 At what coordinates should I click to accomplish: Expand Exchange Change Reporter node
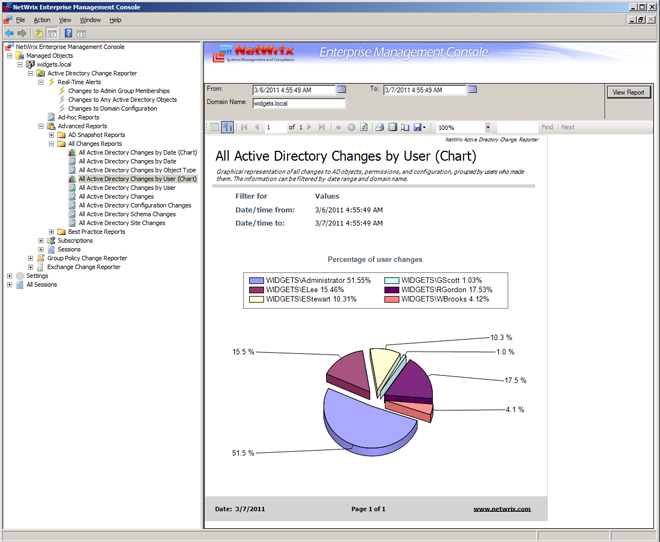[x=30, y=267]
